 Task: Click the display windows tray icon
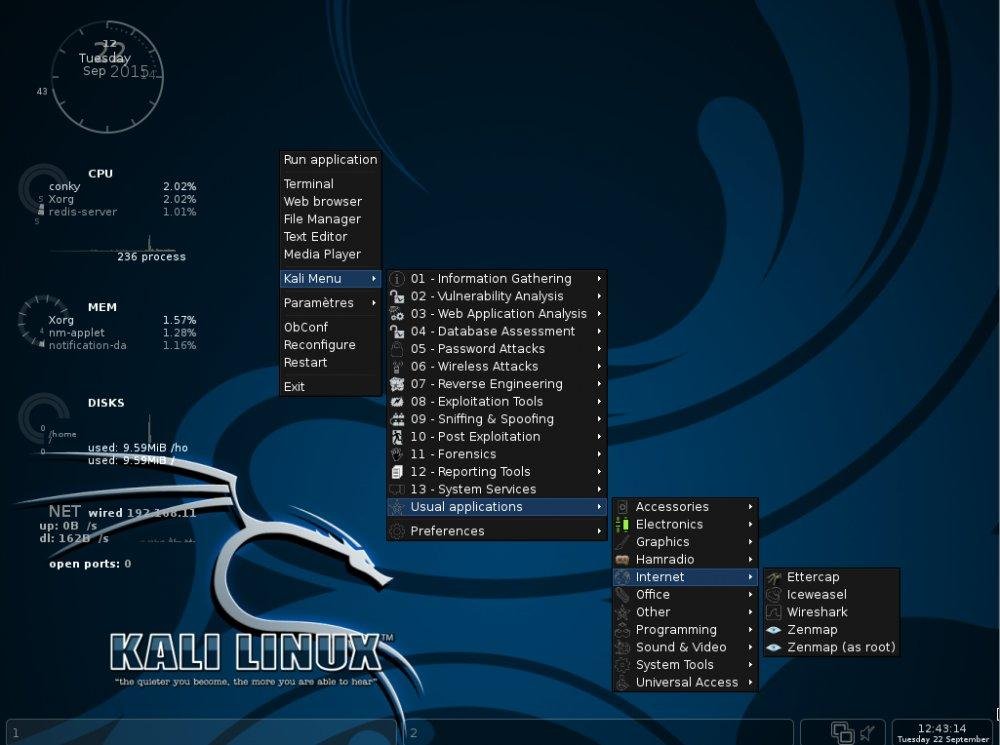point(842,732)
